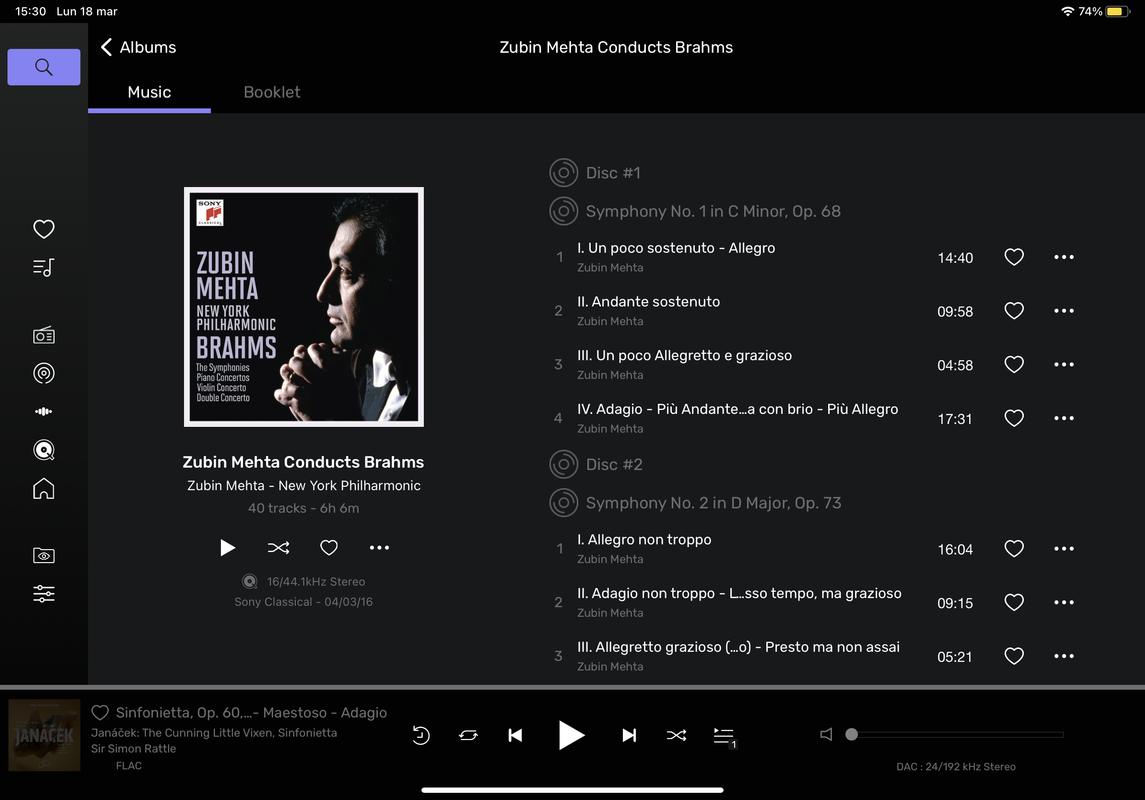The width and height of the screenshot is (1145, 800).
Task: Open the play queue icon
Action: click(x=724, y=736)
